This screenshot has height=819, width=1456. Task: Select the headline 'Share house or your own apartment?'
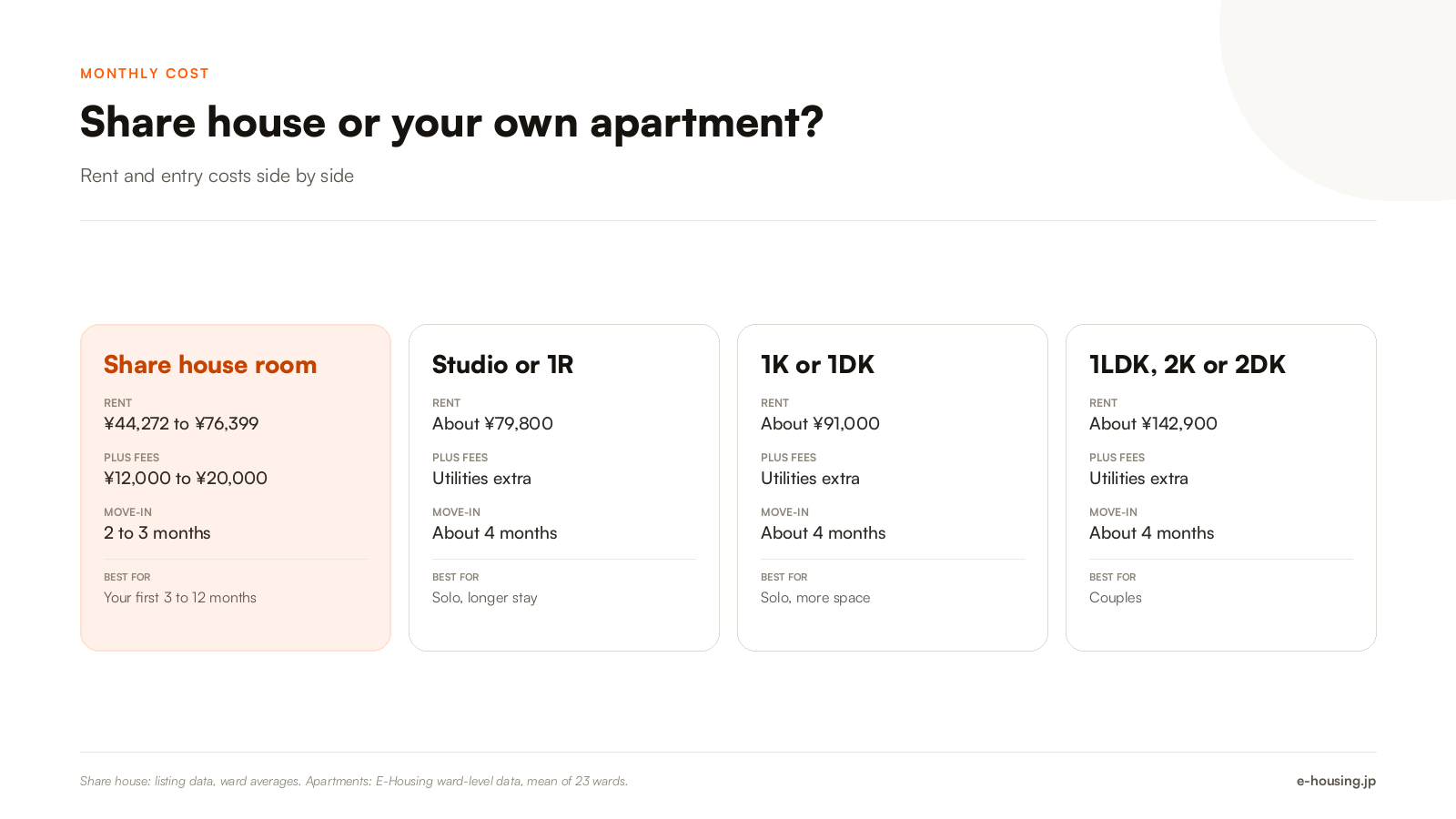tap(451, 123)
